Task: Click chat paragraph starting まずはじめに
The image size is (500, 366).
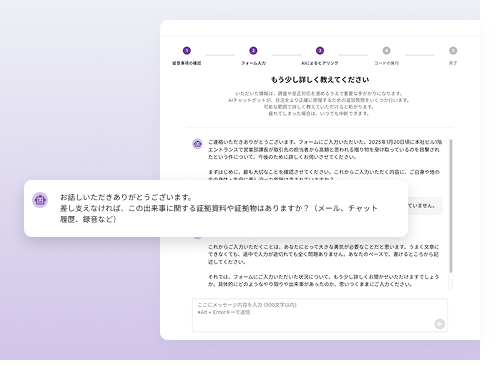Action: [324, 175]
